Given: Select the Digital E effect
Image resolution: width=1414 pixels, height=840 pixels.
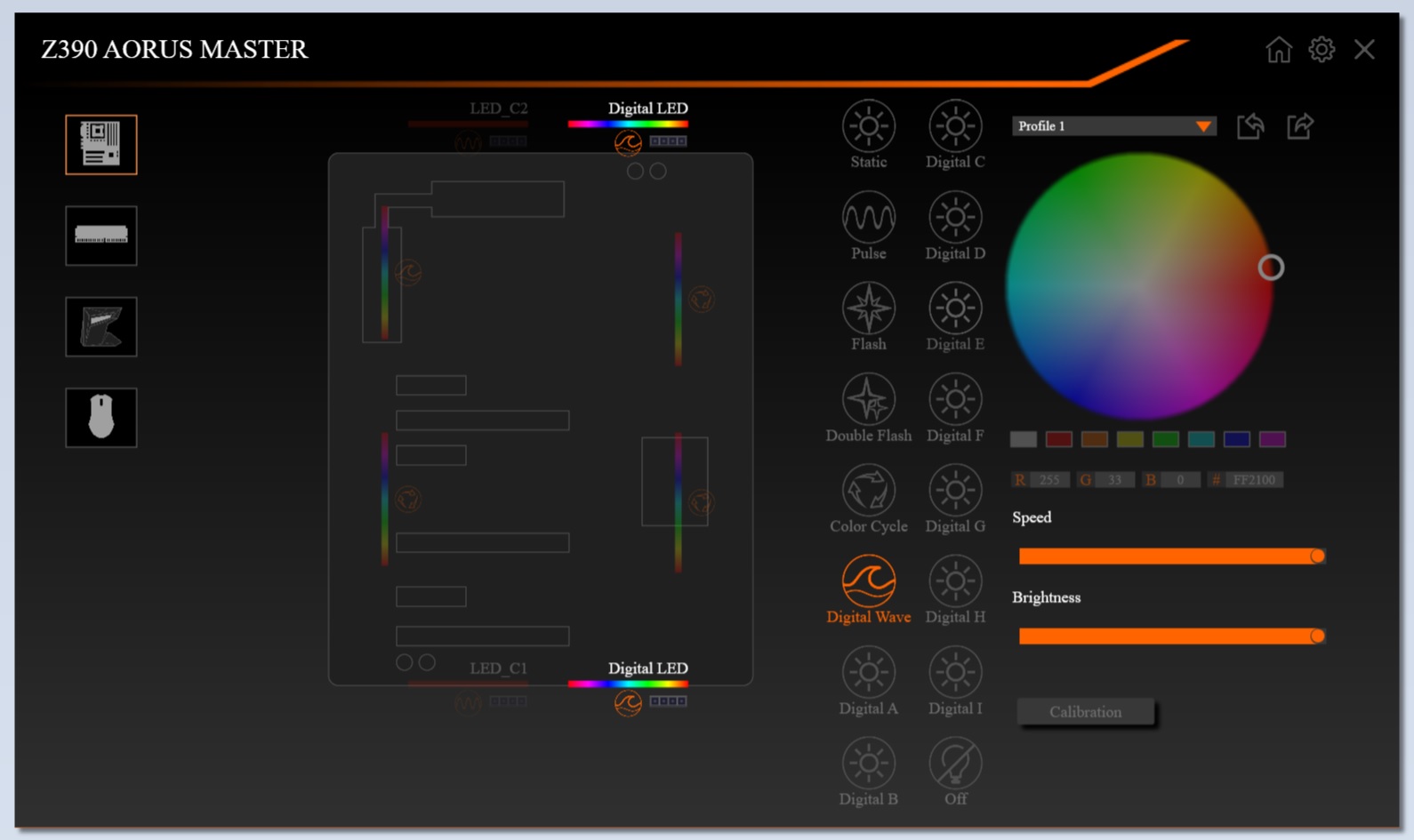Looking at the screenshot, I should point(955,308).
